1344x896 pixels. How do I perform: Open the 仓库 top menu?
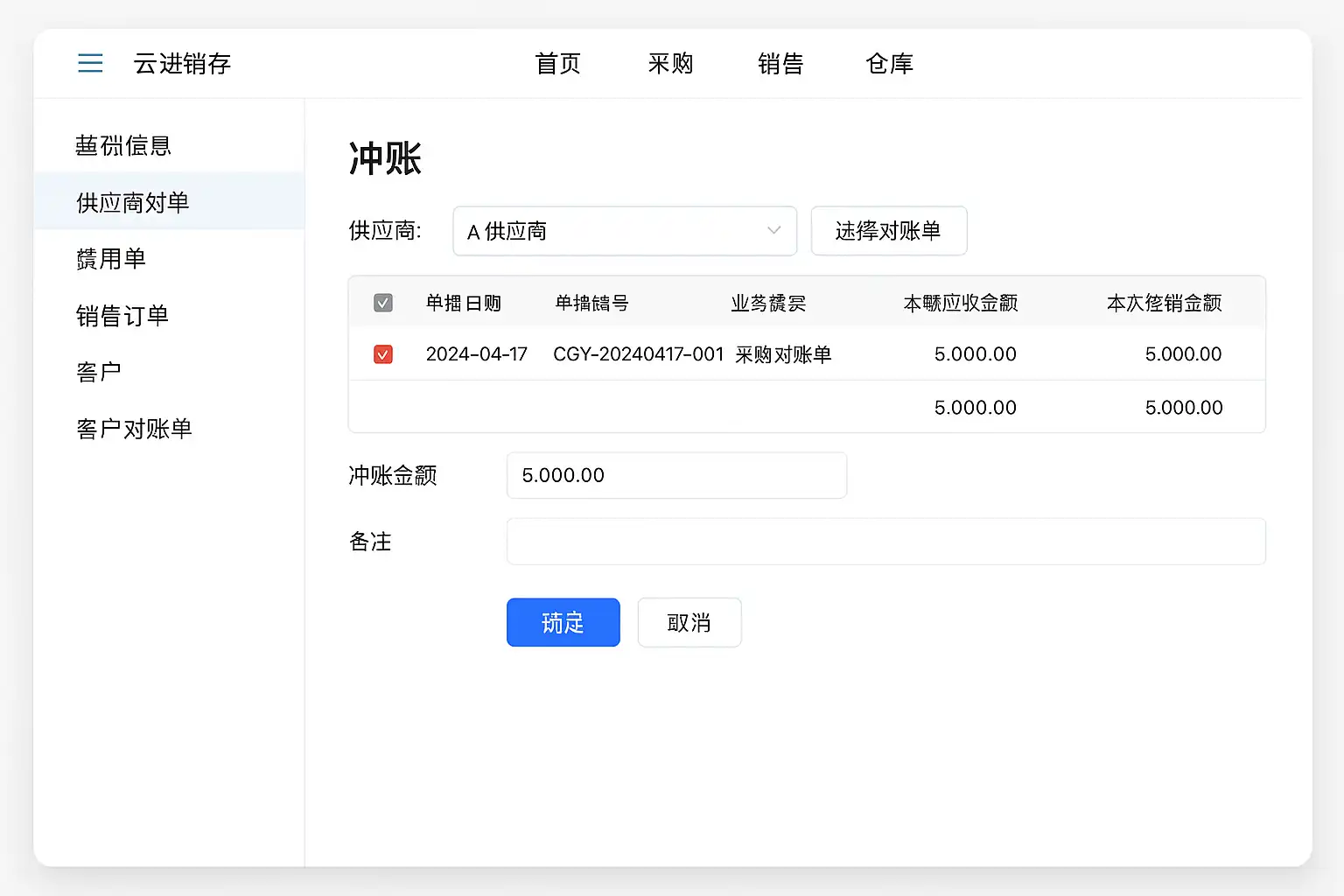[x=889, y=64]
